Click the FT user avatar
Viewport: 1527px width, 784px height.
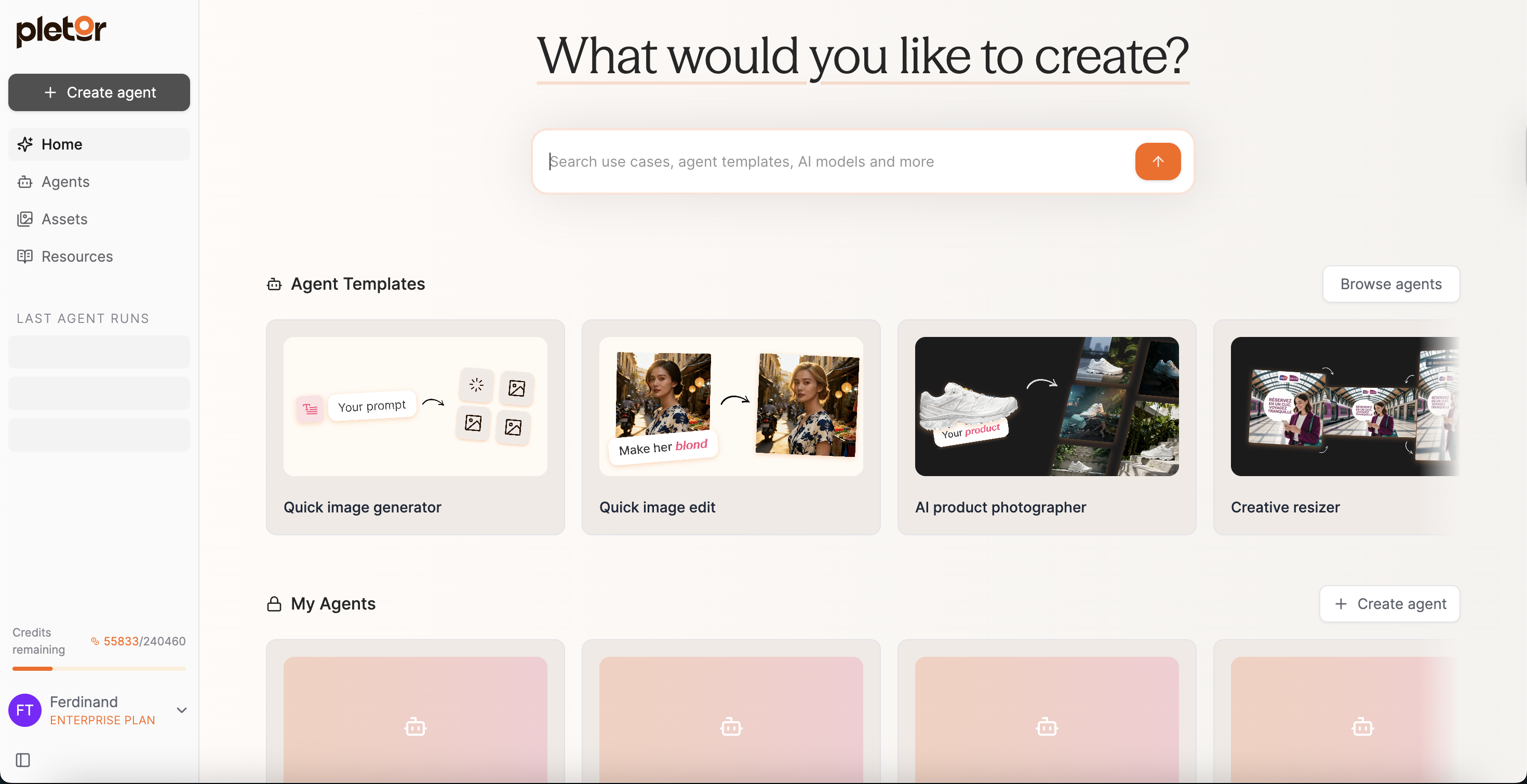point(25,710)
